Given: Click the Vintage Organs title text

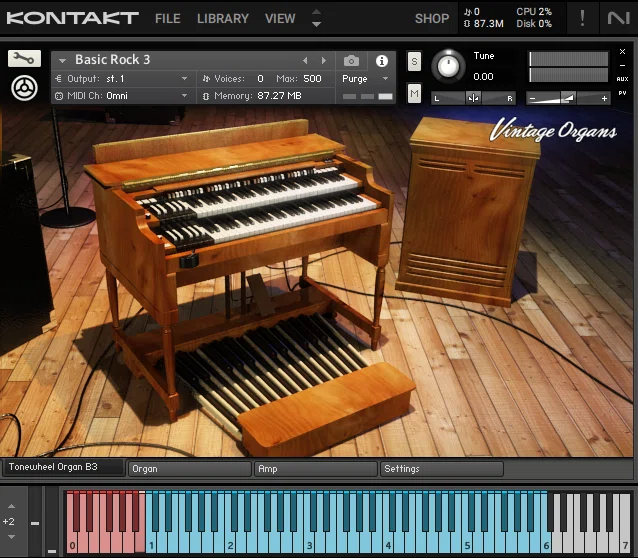Looking at the screenshot, I should [x=553, y=130].
